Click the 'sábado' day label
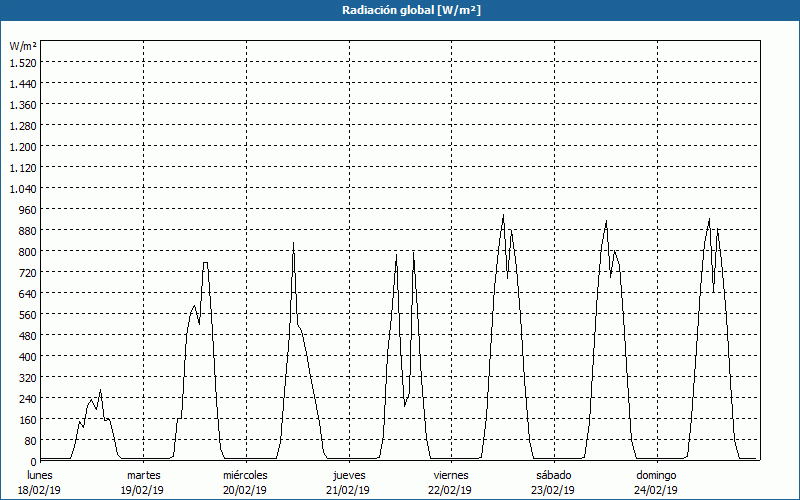 (554, 475)
